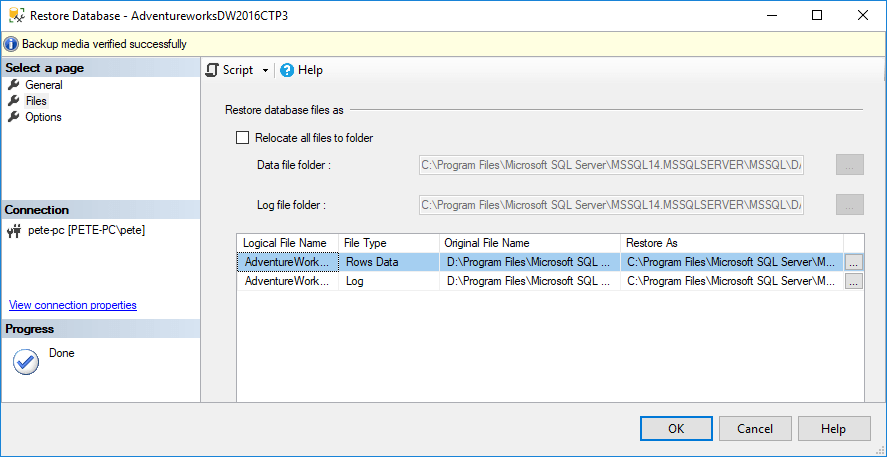The width and height of the screenshot is (887, 457).
Task: Click the Done progress checkmark icon
Action: tap(25, 361)
